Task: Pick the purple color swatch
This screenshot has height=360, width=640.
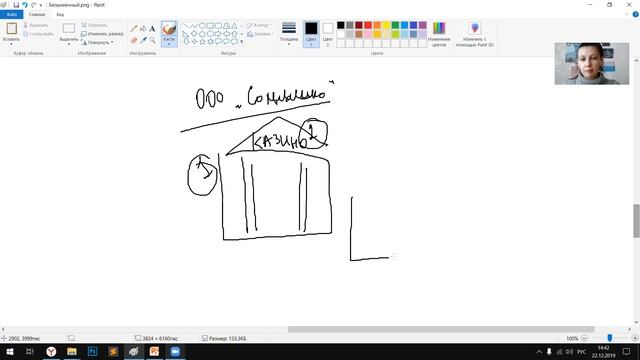Action: 422,25
